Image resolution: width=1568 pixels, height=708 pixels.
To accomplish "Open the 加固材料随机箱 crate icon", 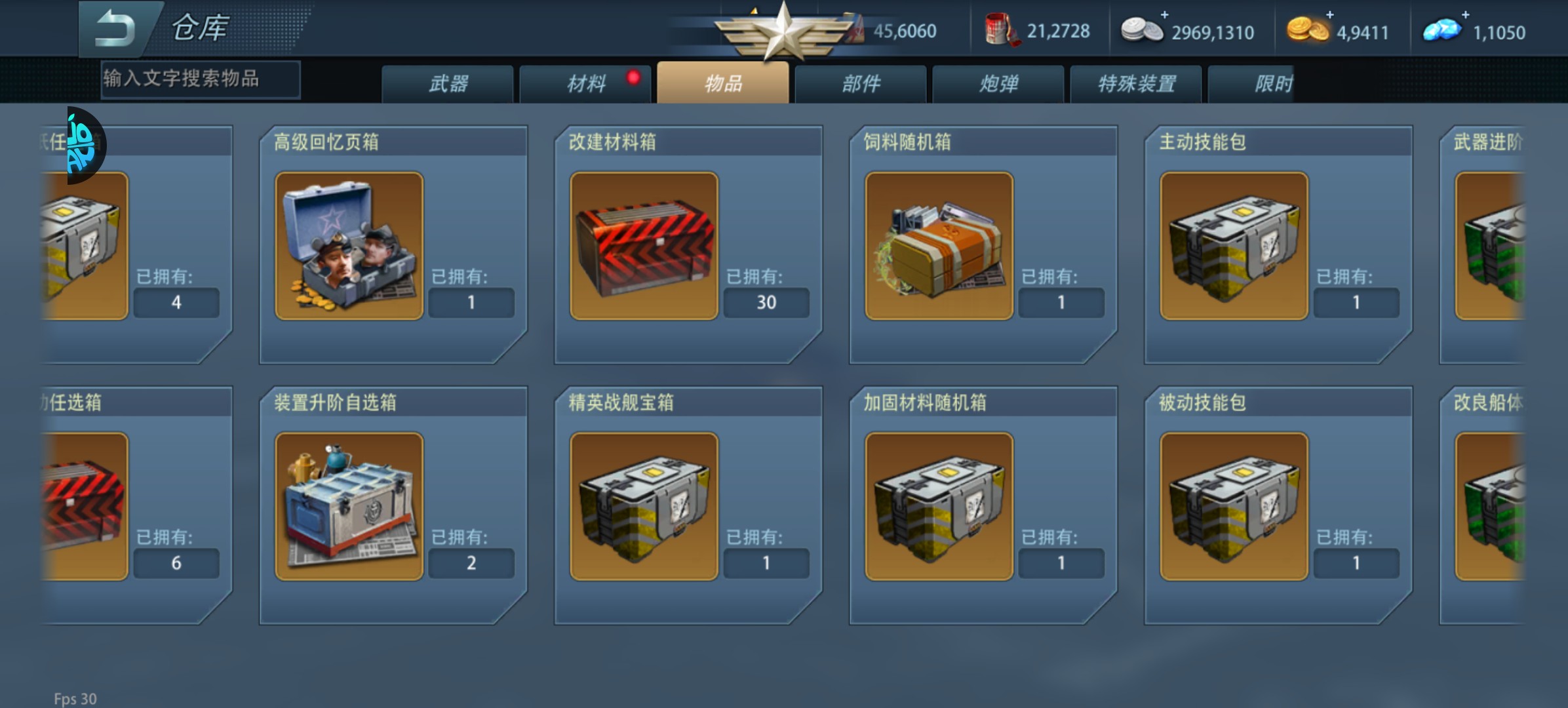I will pos(939,506).
